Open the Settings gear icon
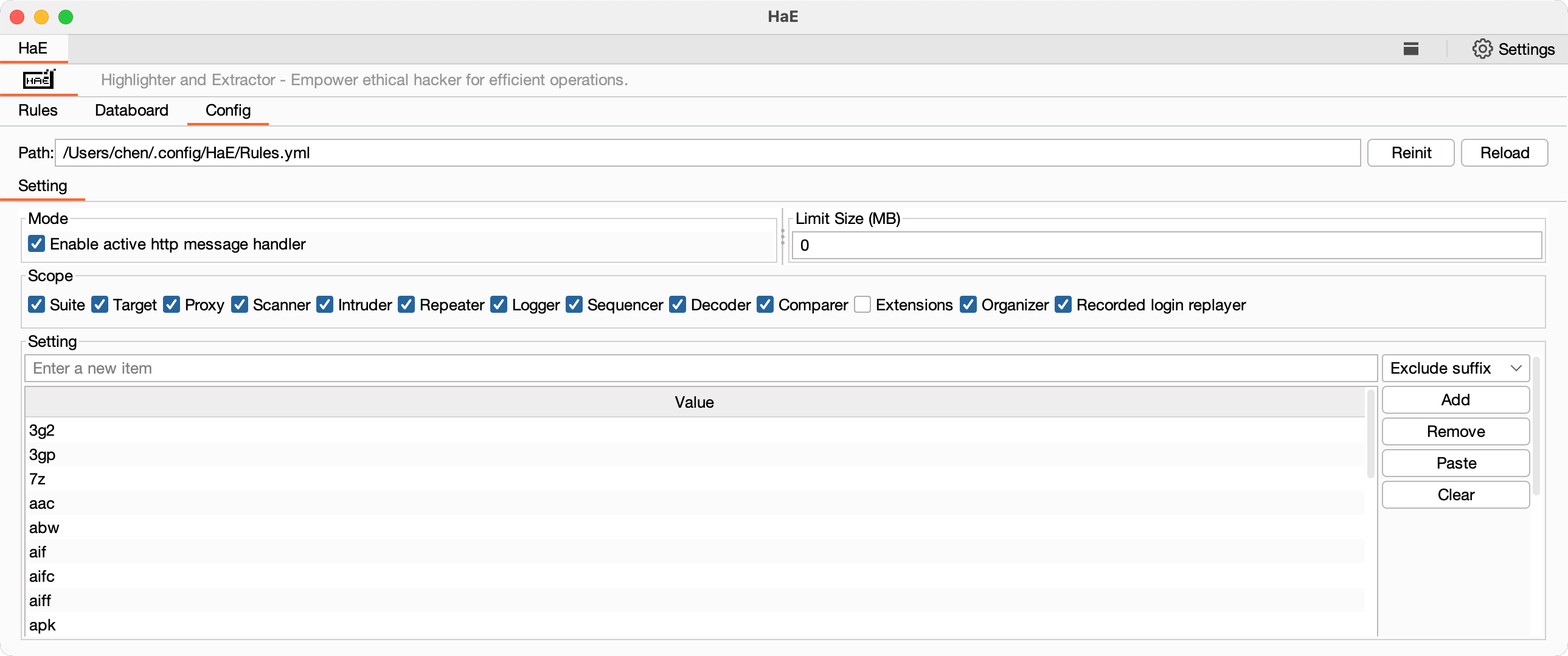The height and width of the screenshot is (656, 1568). tap(1482, 49)
